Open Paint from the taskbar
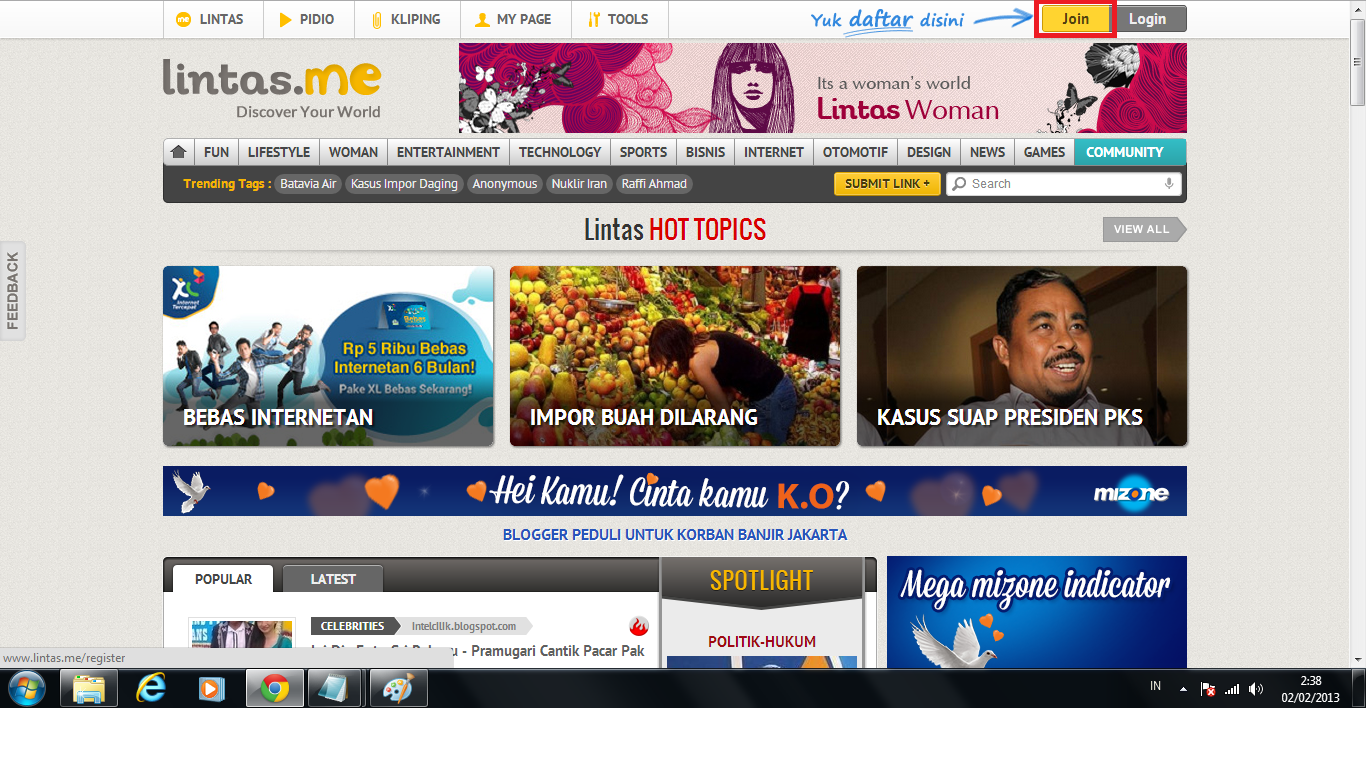This screenshot has height=768, width=1366. point(399,688)
